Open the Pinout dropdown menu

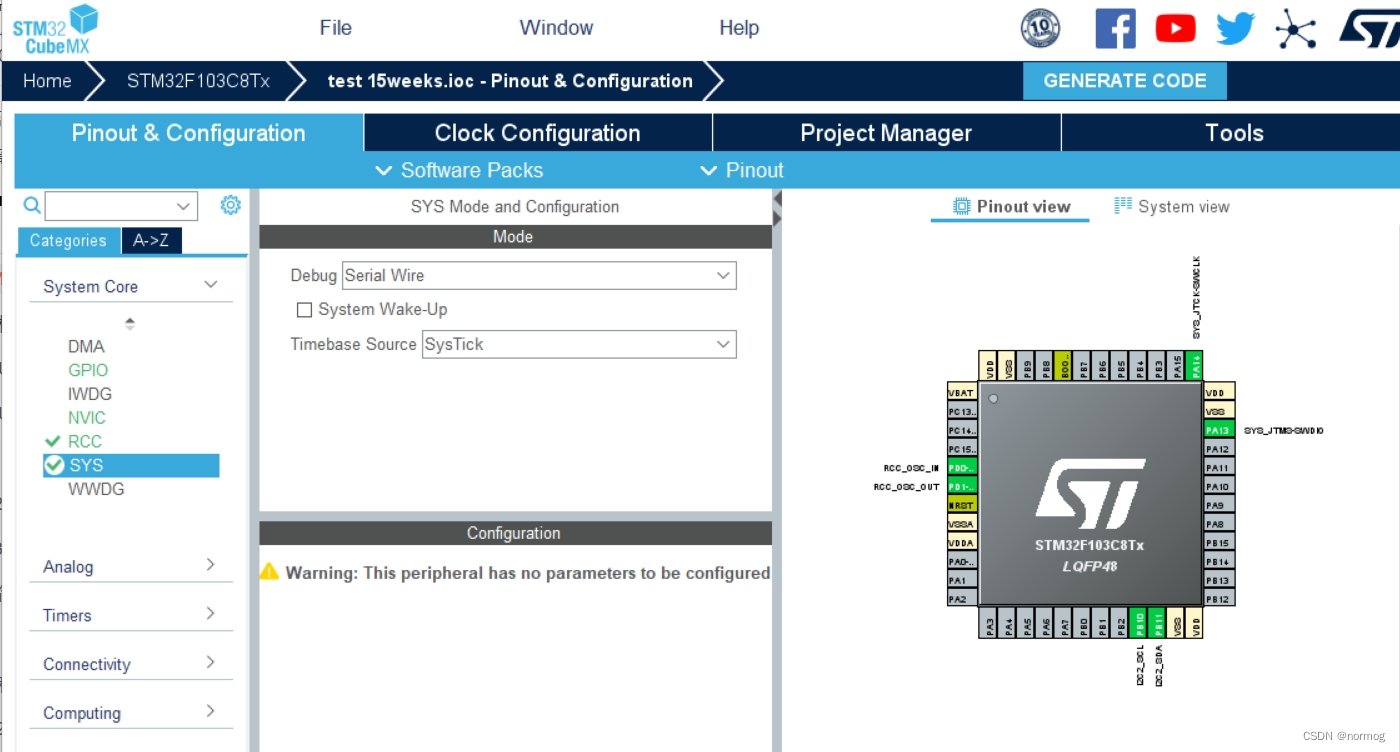coord(742,170)
